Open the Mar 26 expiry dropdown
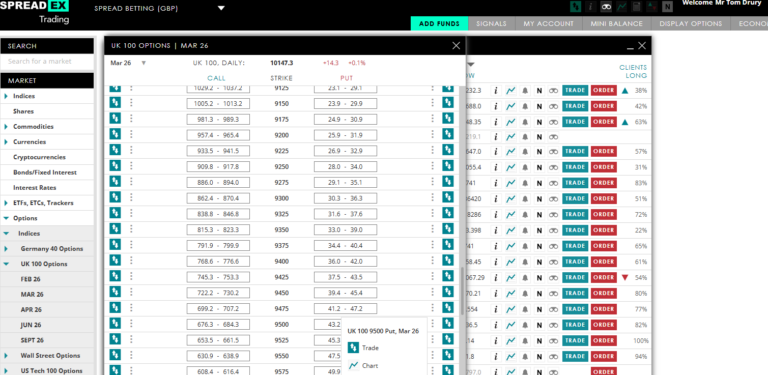Viewport: 768px width, 375px height. tap(144, 63)
